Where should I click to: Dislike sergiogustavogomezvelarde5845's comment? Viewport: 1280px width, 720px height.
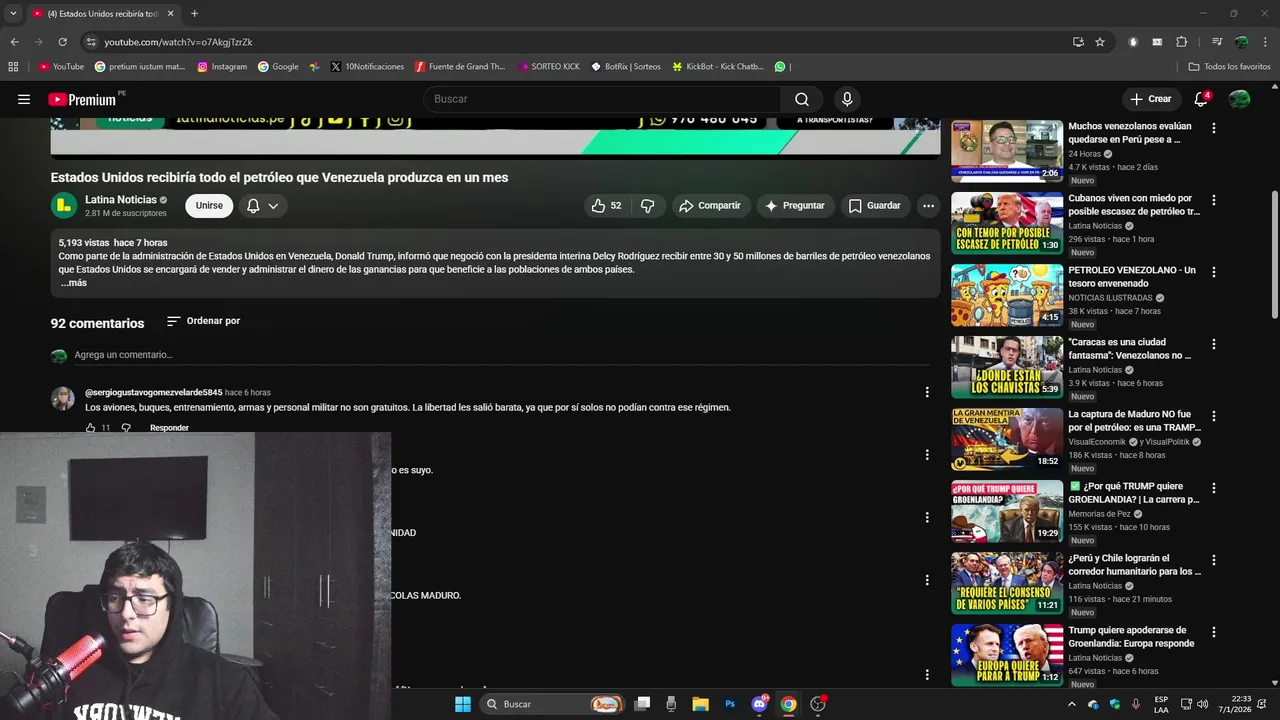pos(126,428)
